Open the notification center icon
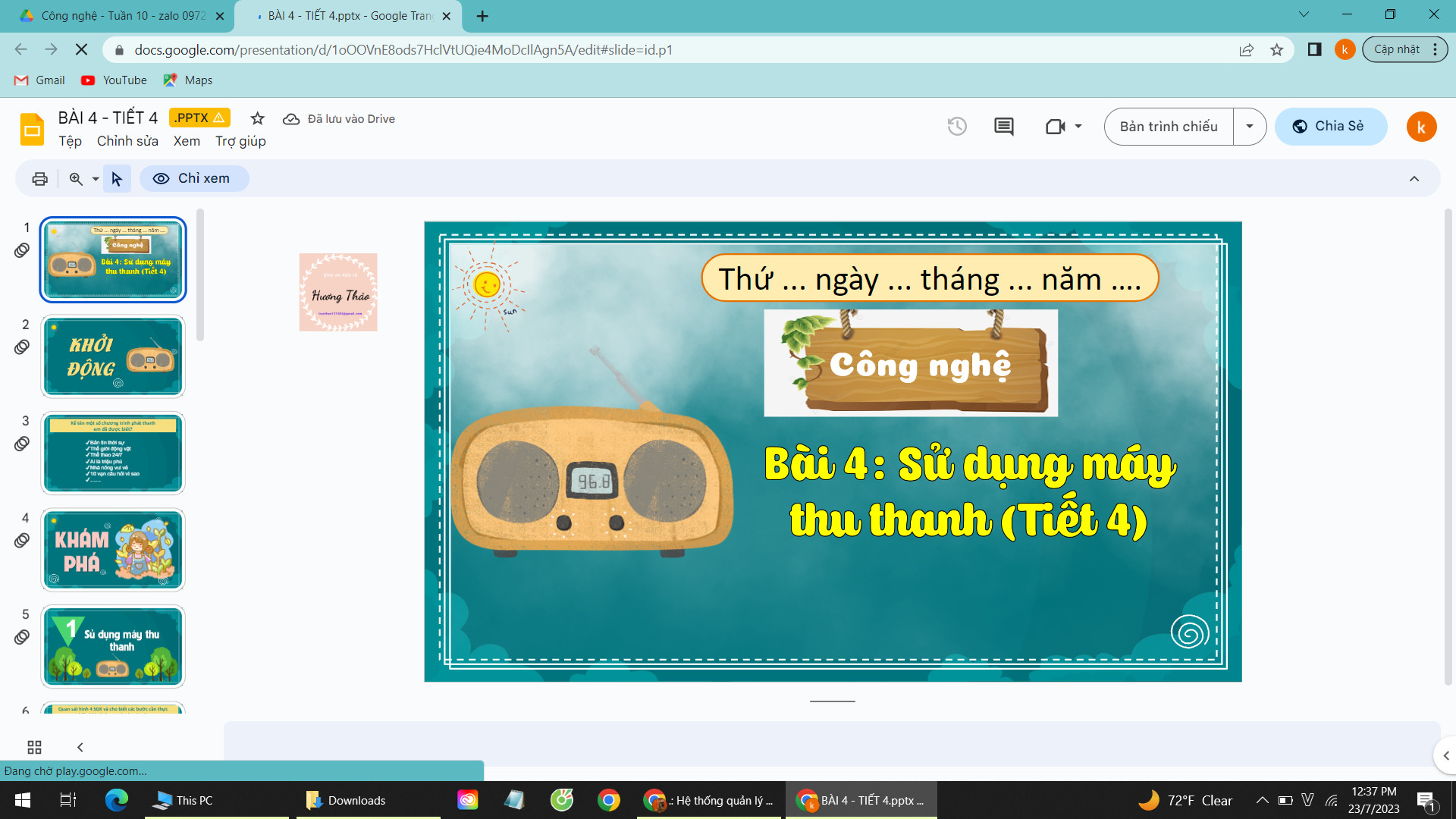This screenshot has width=1456, height=819. 1426,801
